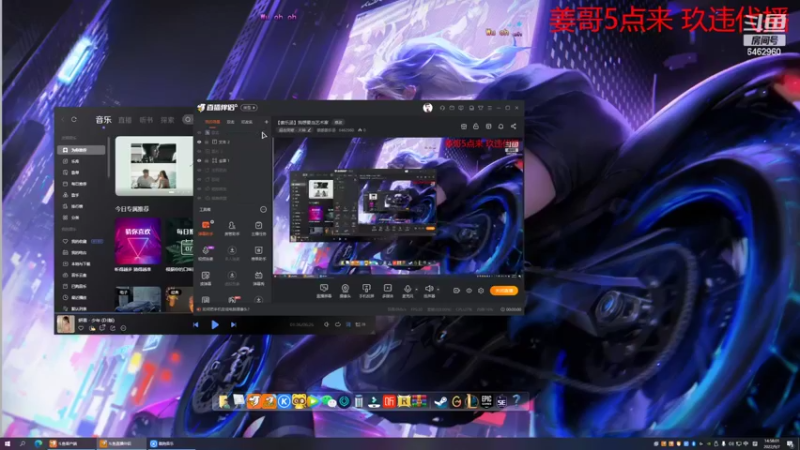Open the tool with purple badge in toolbox

tap(206, 253)
